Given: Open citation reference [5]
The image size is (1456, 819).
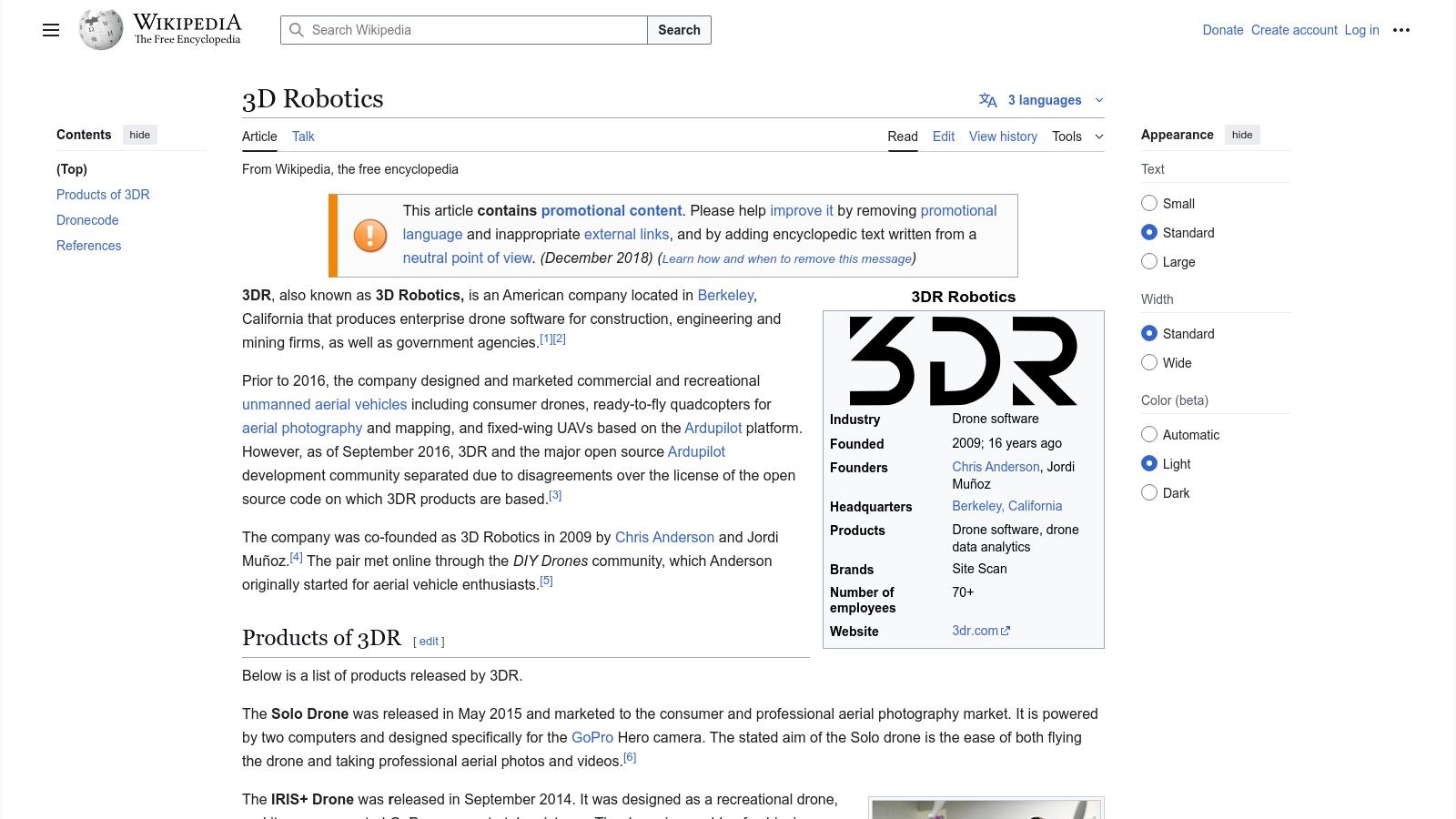Looking at the screenshot, I should point(546,581).
